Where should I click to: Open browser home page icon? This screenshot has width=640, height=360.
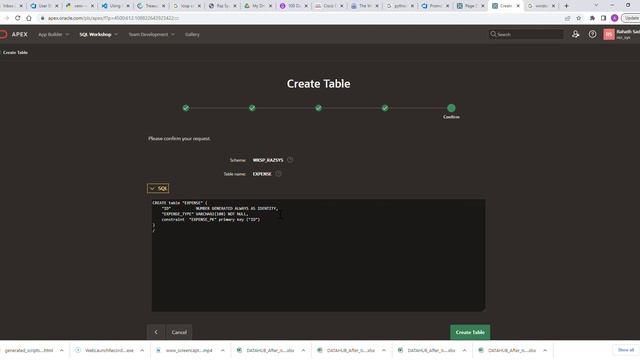click(x=29, y=18)
